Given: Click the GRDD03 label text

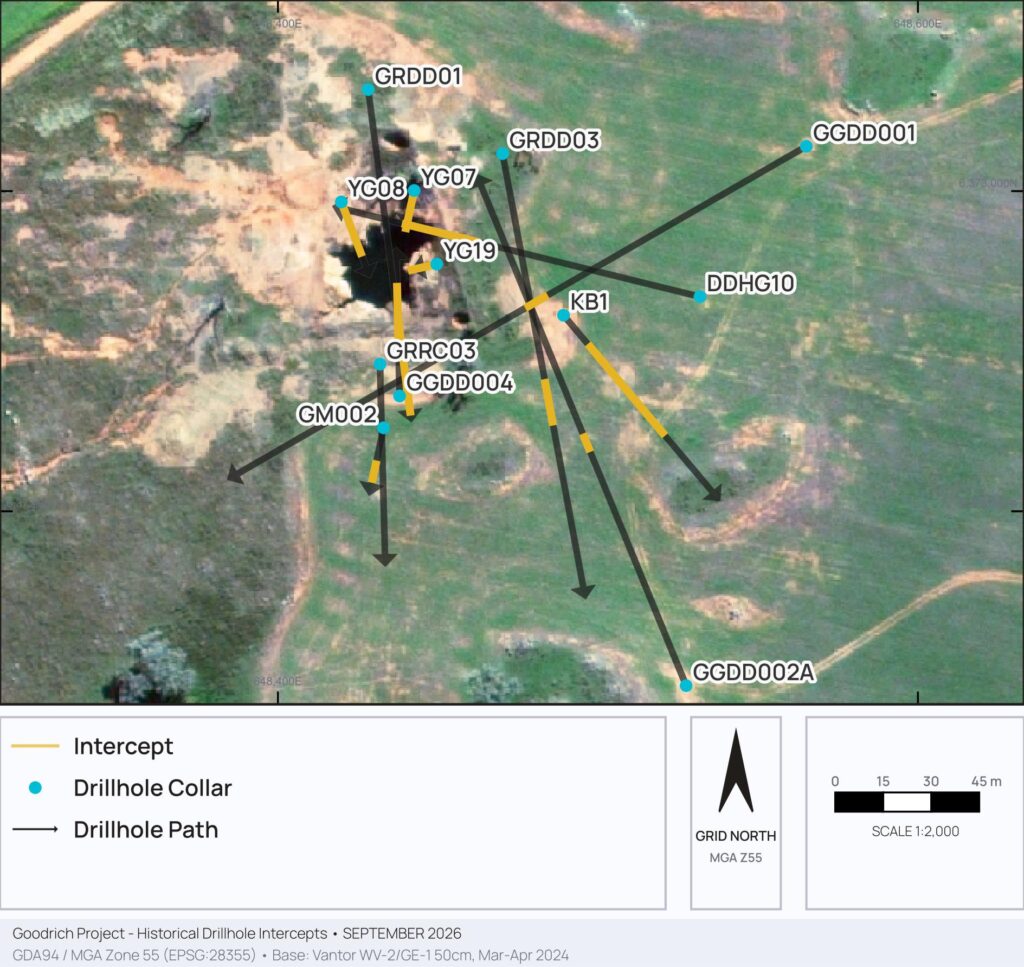Looking at the screenshot, I should tap(554, 140).
